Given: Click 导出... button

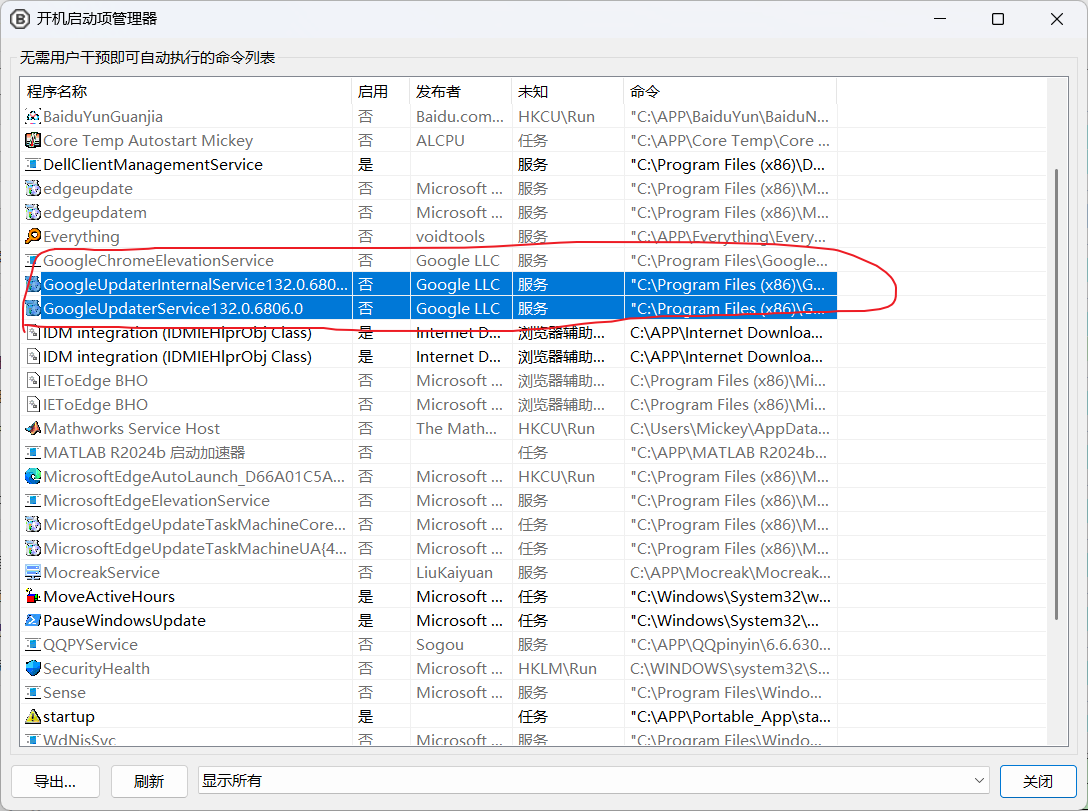Looking at the screenshot, I should (x=56, y=782).
